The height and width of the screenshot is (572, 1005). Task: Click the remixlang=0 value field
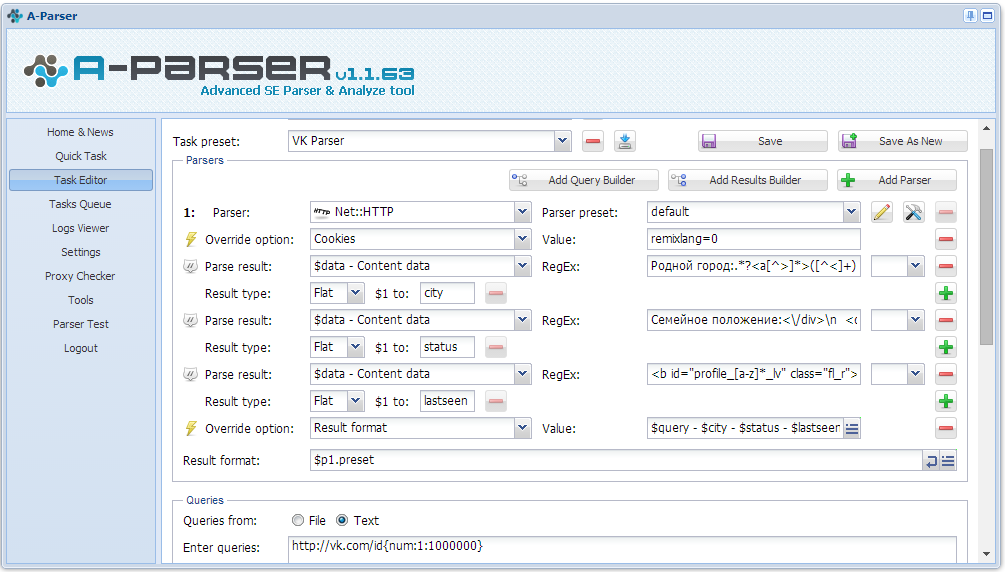[x=754, y=239]
